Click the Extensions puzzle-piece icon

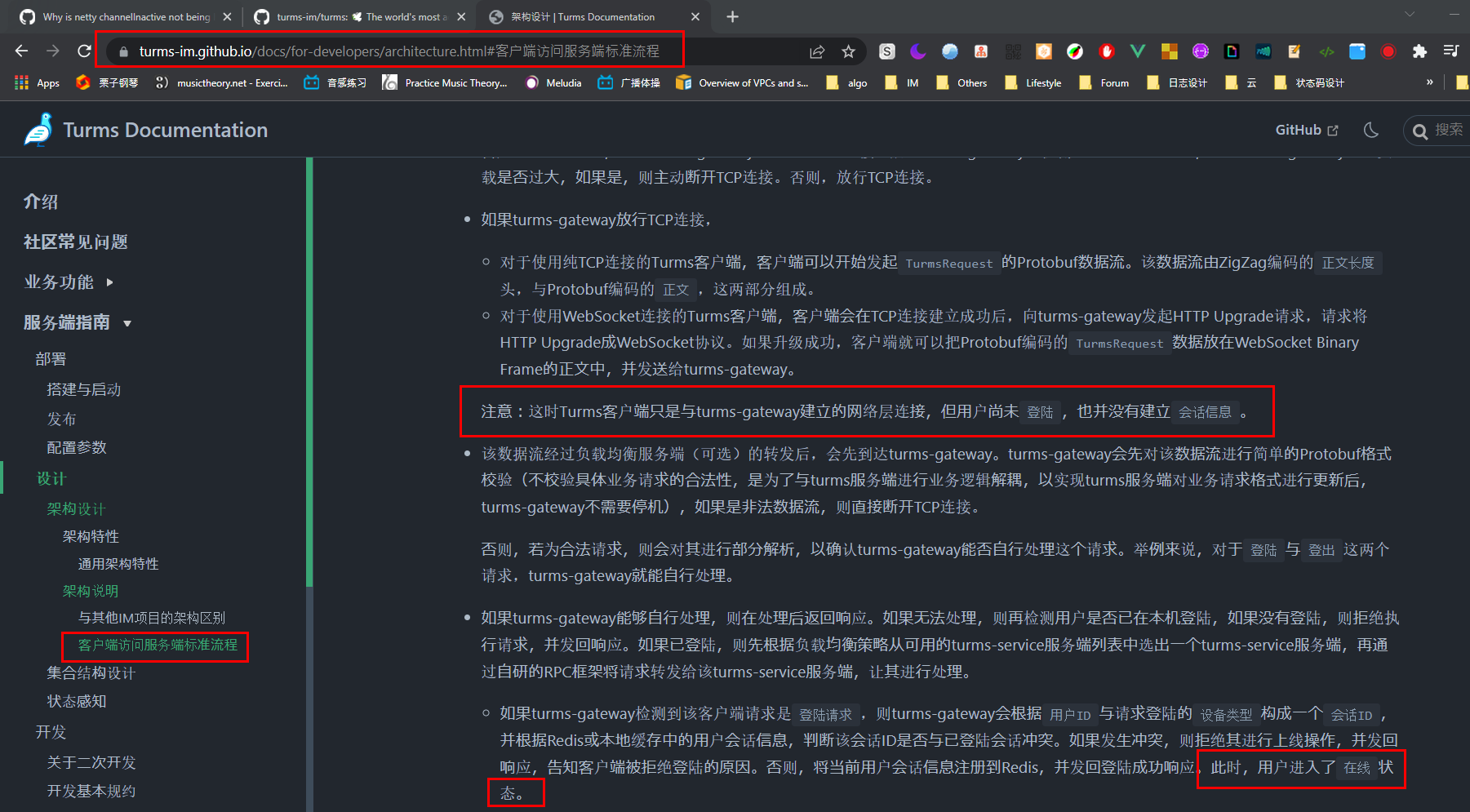click(1419, 51)
